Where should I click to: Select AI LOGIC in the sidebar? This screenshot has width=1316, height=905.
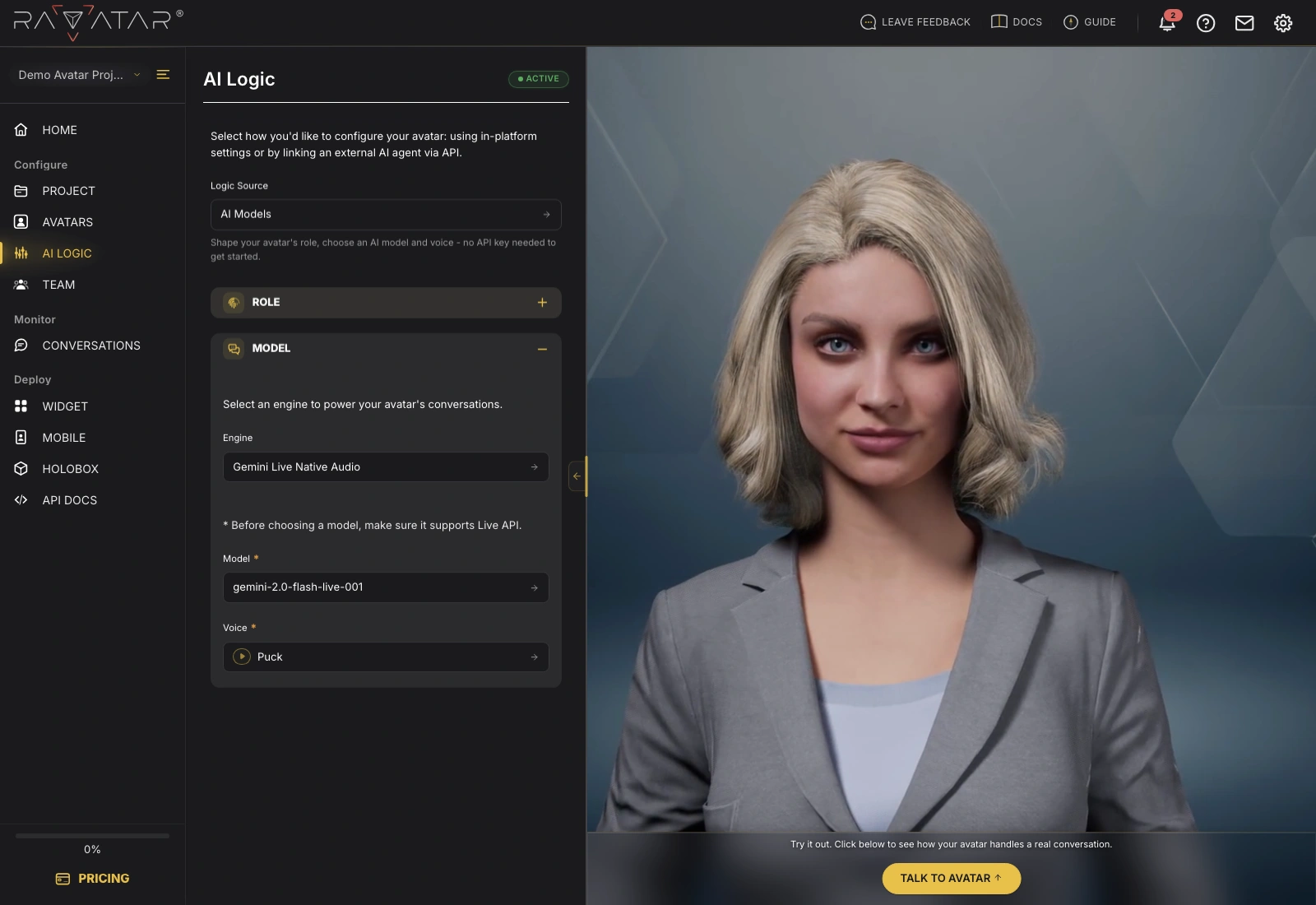pyautogui.click(x=67, y=253)
